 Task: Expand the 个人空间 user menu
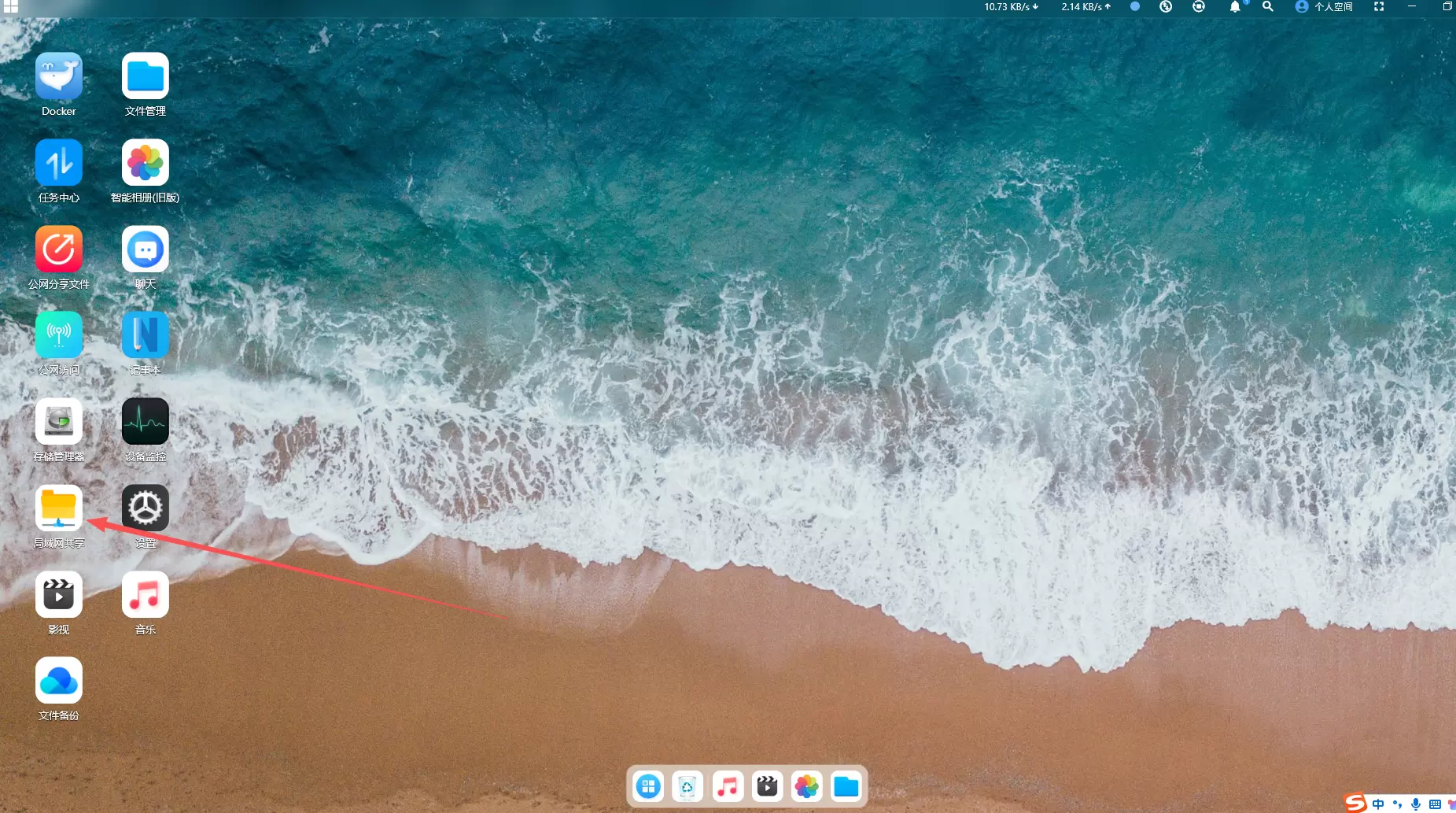pyautogui.click(x=1324, y=7)
